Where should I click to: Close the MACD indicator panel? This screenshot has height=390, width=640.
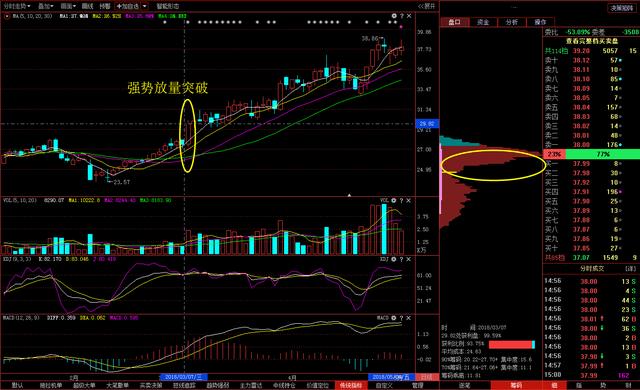(409, 317)
